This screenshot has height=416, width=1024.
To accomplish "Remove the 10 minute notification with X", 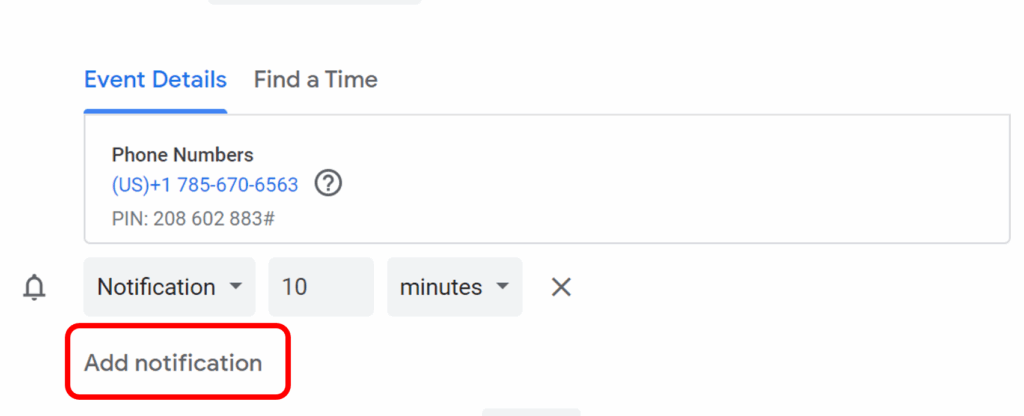I will point(561,288).
